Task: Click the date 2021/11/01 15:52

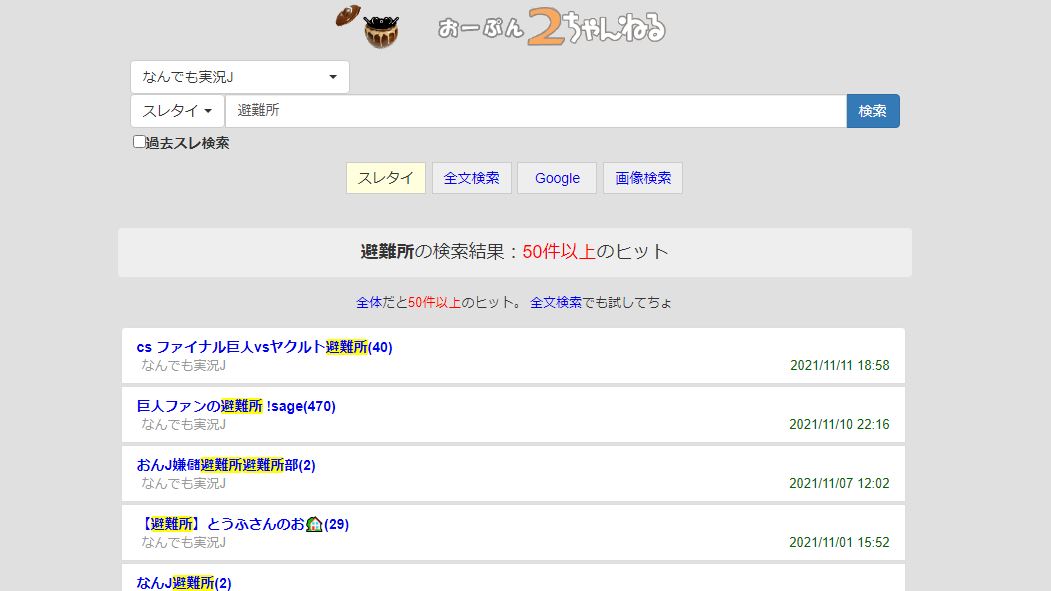Action: 839,542
